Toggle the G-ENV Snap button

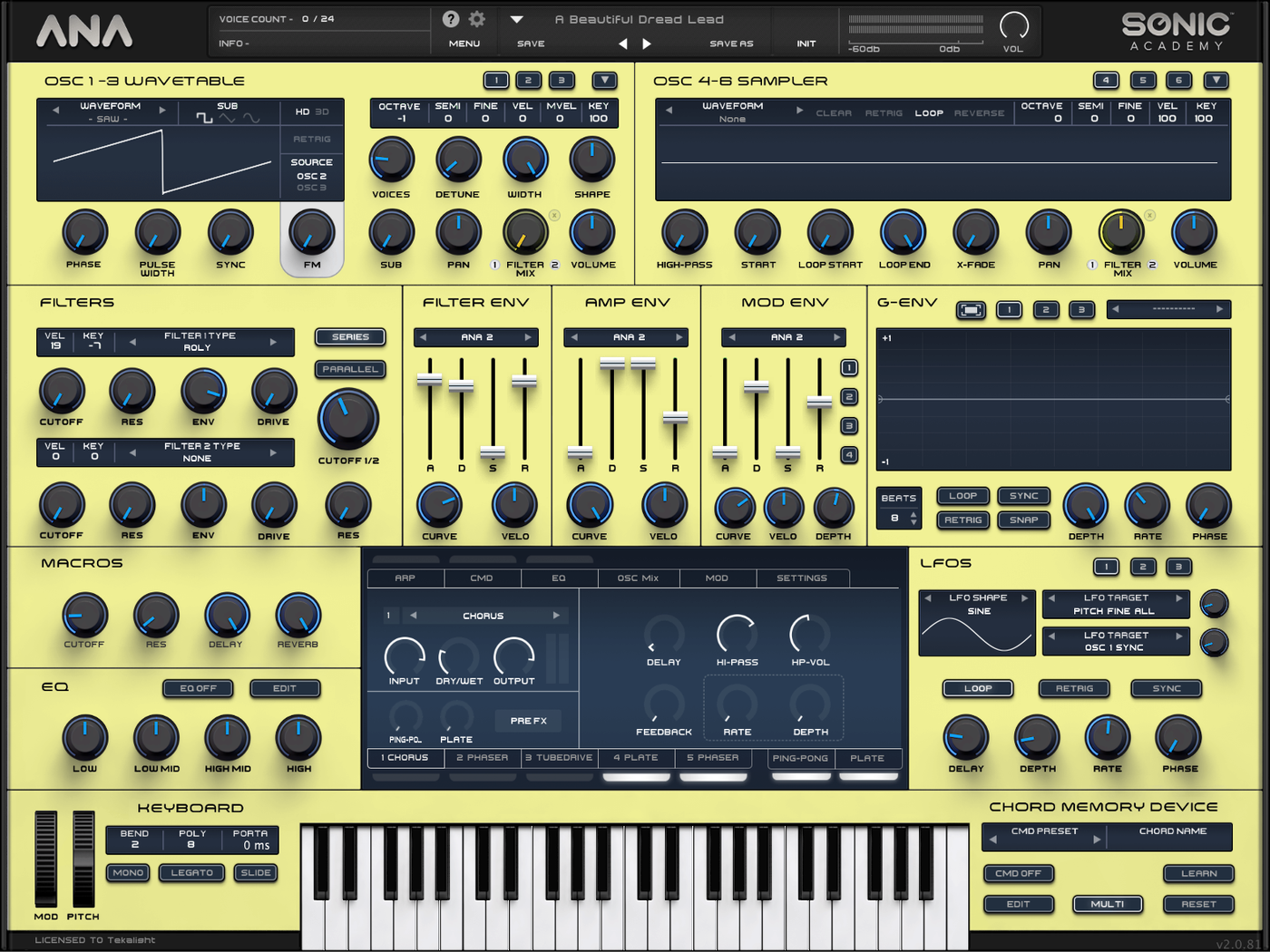[1024, 520]
